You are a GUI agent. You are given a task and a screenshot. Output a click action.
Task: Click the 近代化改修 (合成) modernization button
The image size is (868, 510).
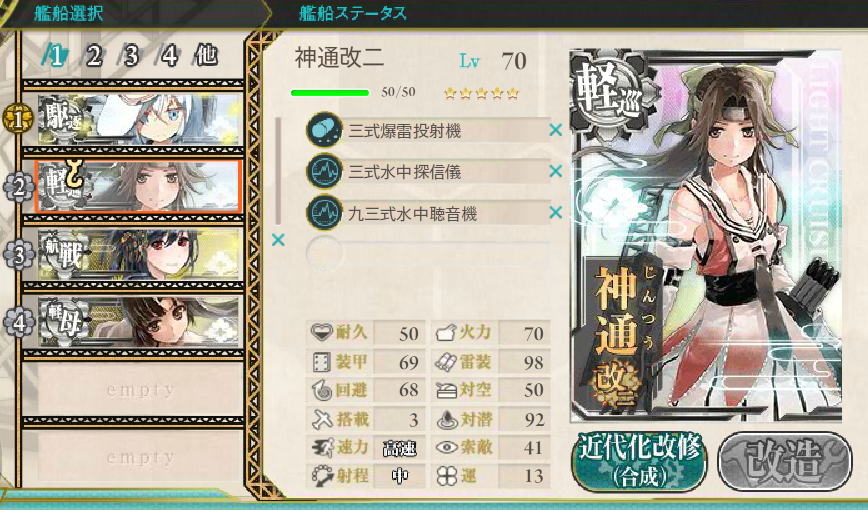(x=639, y=461)
